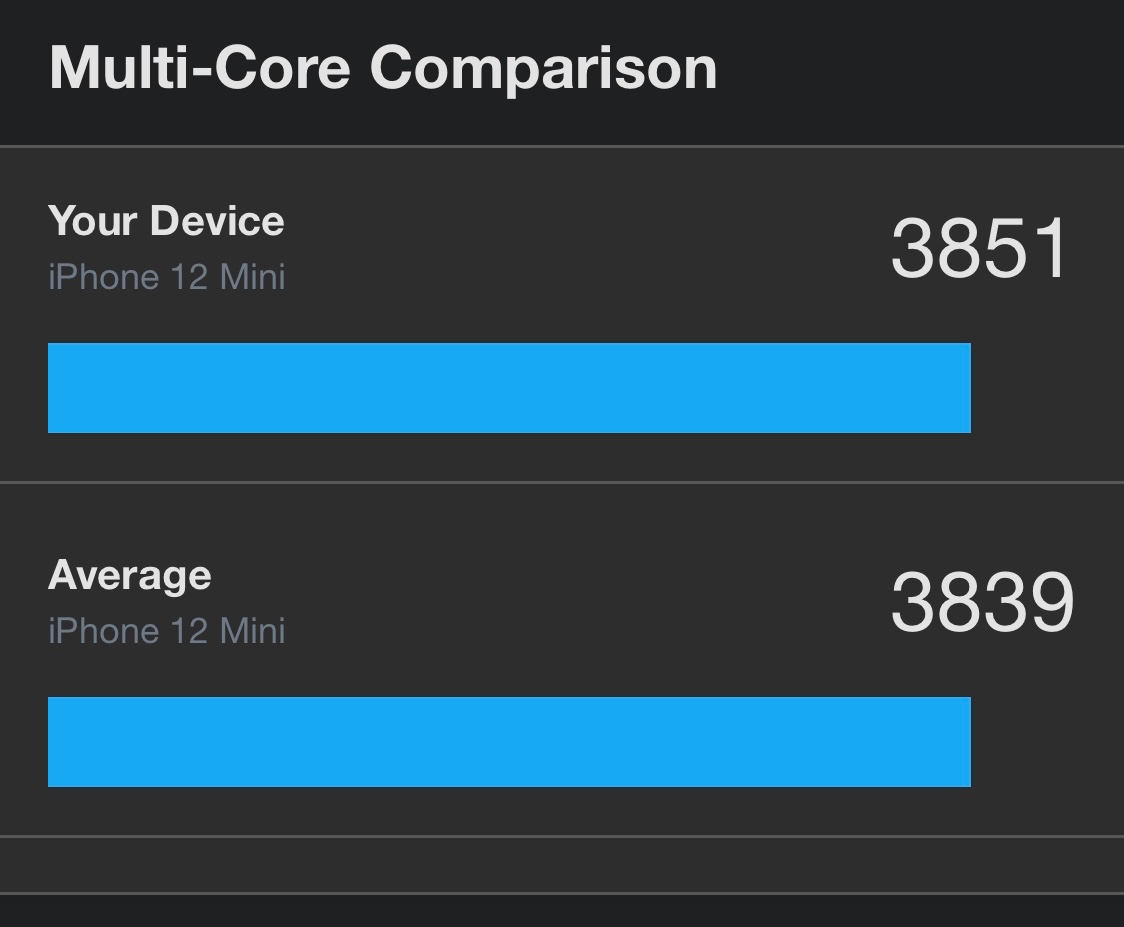Click the divider line under the title header

[562, 146]
